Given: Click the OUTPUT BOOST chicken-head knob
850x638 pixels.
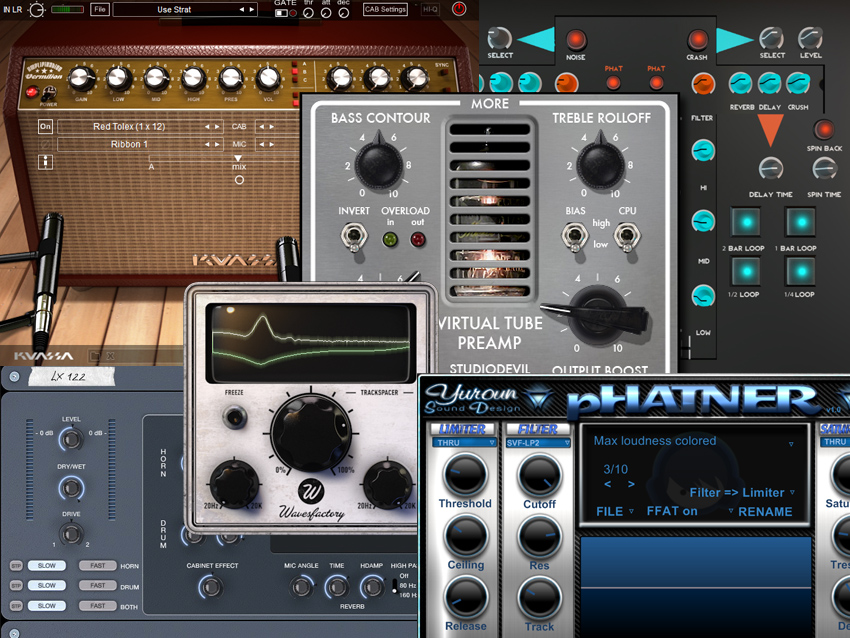Looking at the screenshot, I should 596,314.
